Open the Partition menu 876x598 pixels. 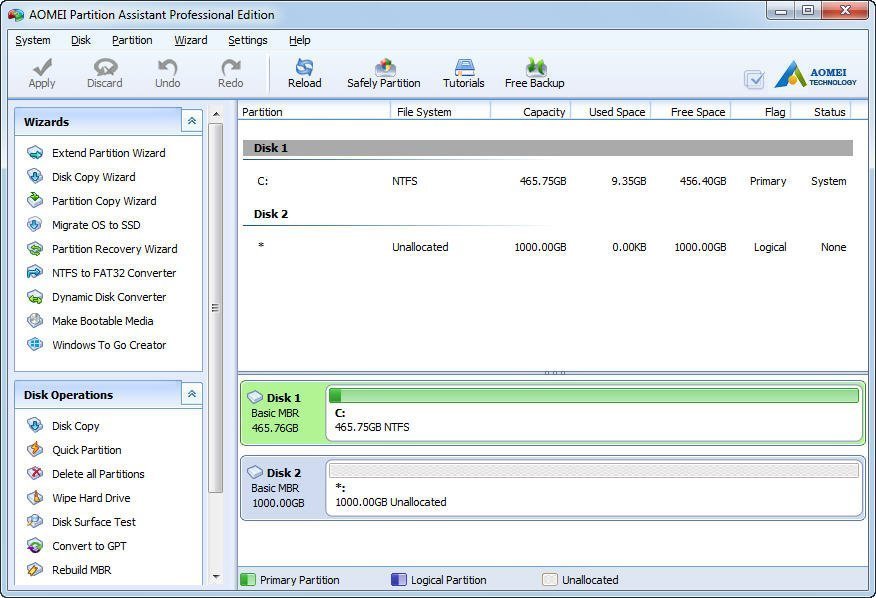(x=132, y=40)
